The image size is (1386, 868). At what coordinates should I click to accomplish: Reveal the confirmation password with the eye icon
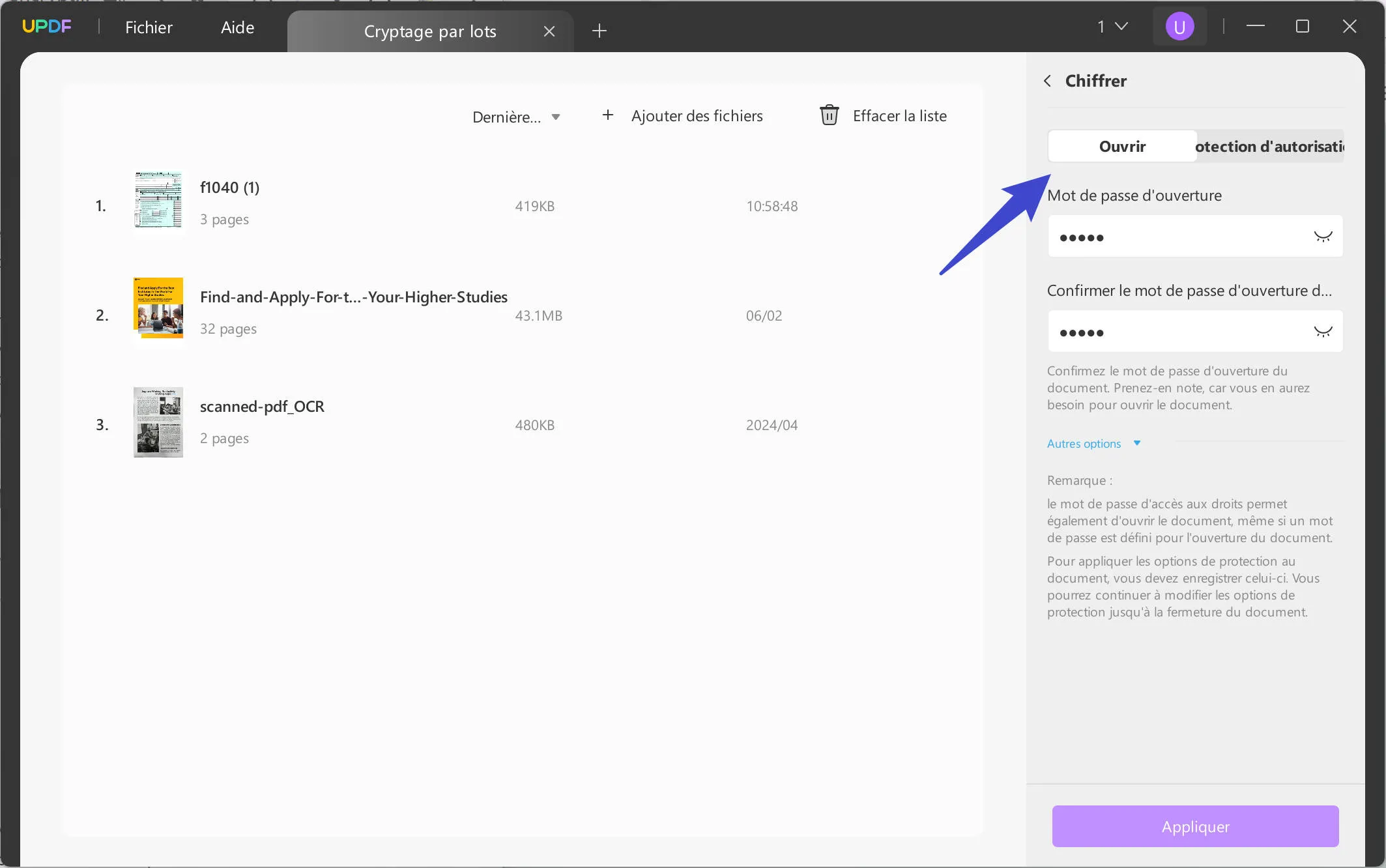click(x=1323, y=330)
